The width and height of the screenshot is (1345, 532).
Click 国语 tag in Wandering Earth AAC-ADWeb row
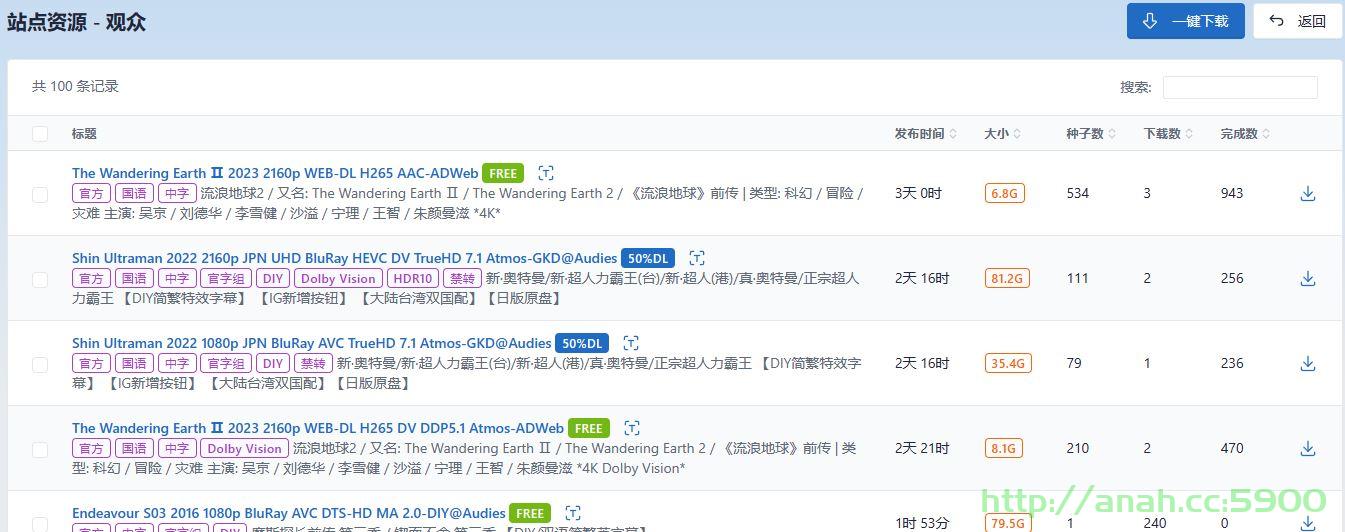(x=134, y=194)
